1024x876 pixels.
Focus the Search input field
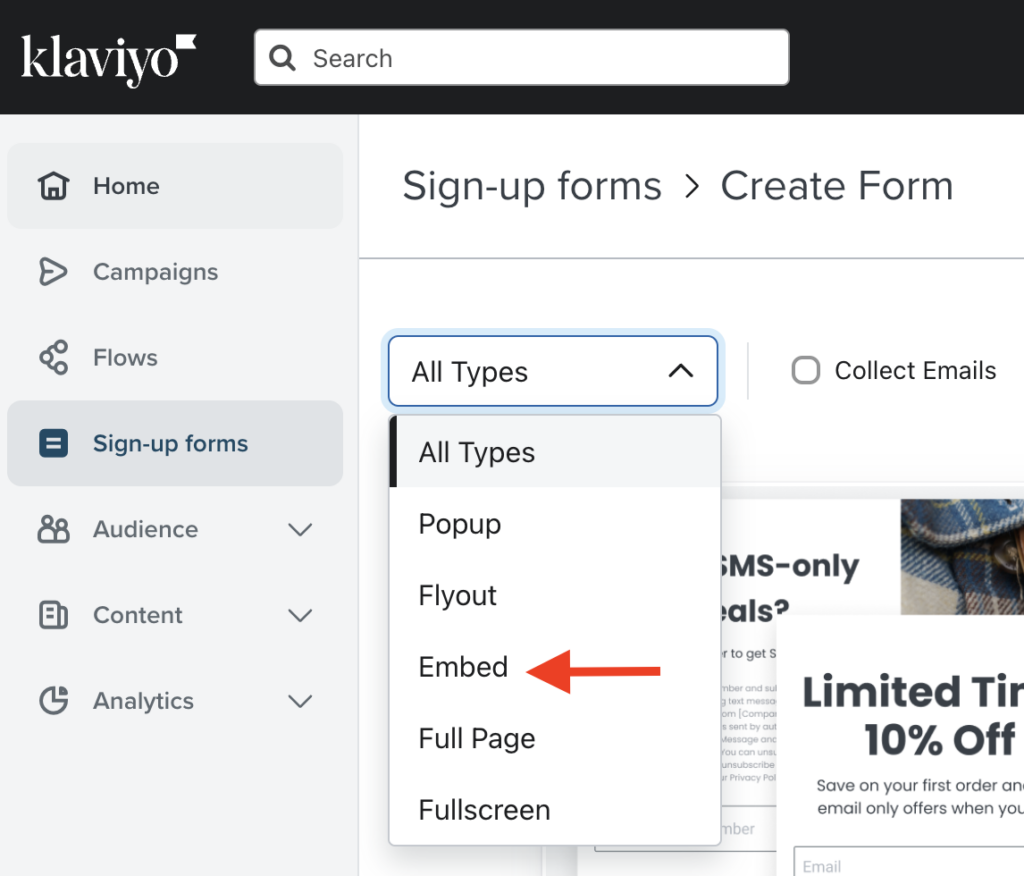521,57
